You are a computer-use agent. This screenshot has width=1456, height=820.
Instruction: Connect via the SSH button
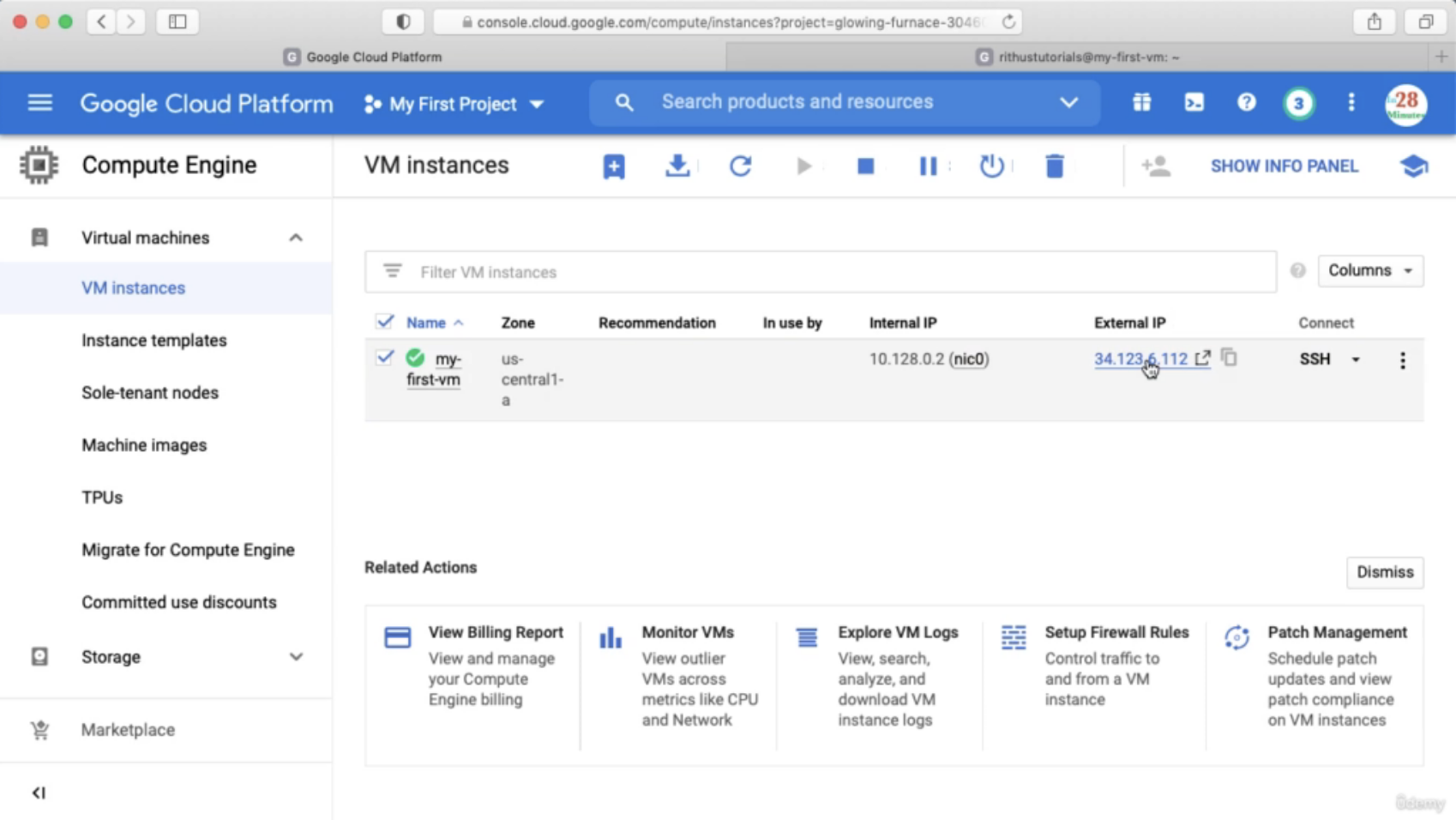pos(1315,359)
